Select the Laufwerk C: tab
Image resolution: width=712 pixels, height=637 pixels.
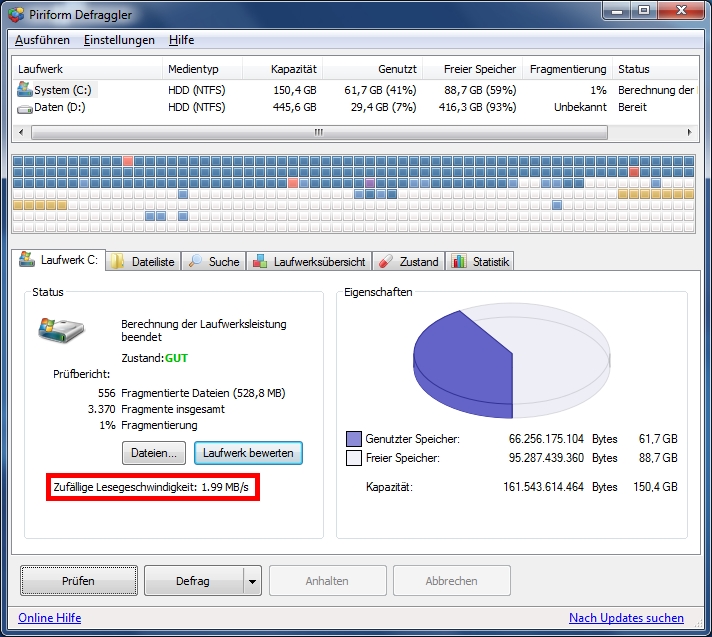coord(59,260)
